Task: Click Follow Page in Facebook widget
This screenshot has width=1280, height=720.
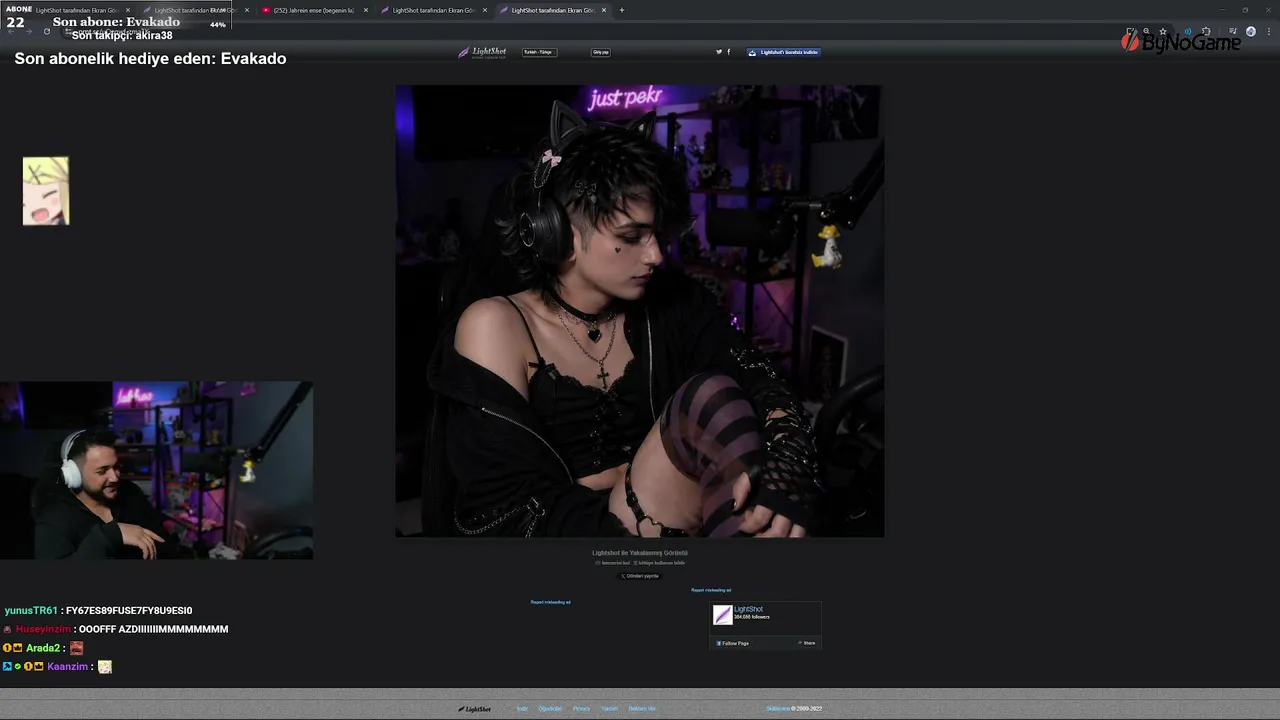Action: click(x=733, y=643)
